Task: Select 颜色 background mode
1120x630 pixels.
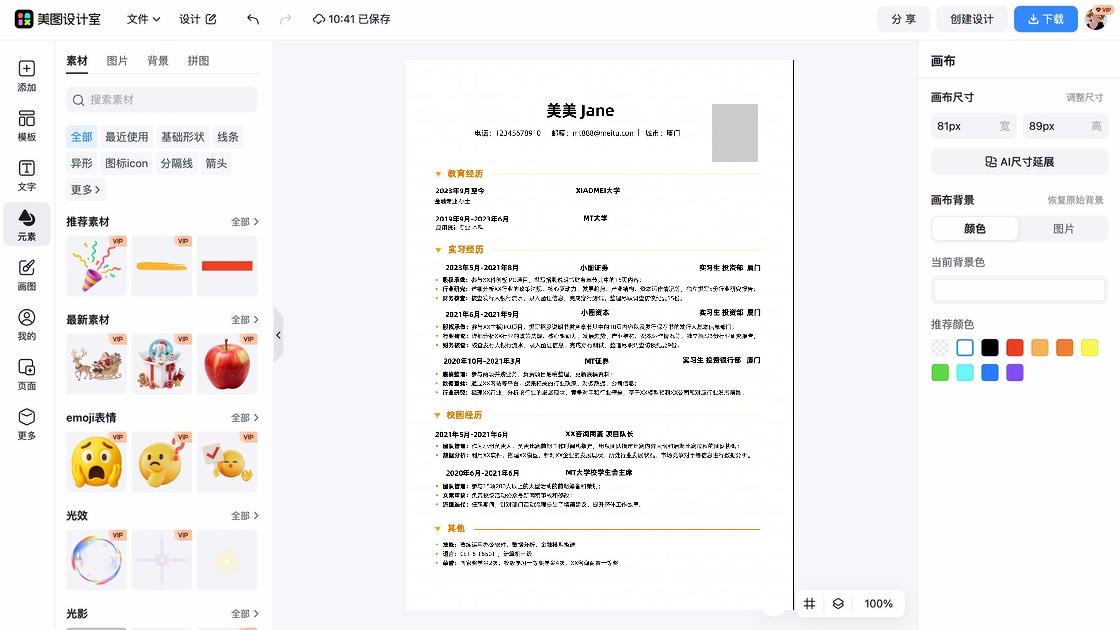Action: 975,229
